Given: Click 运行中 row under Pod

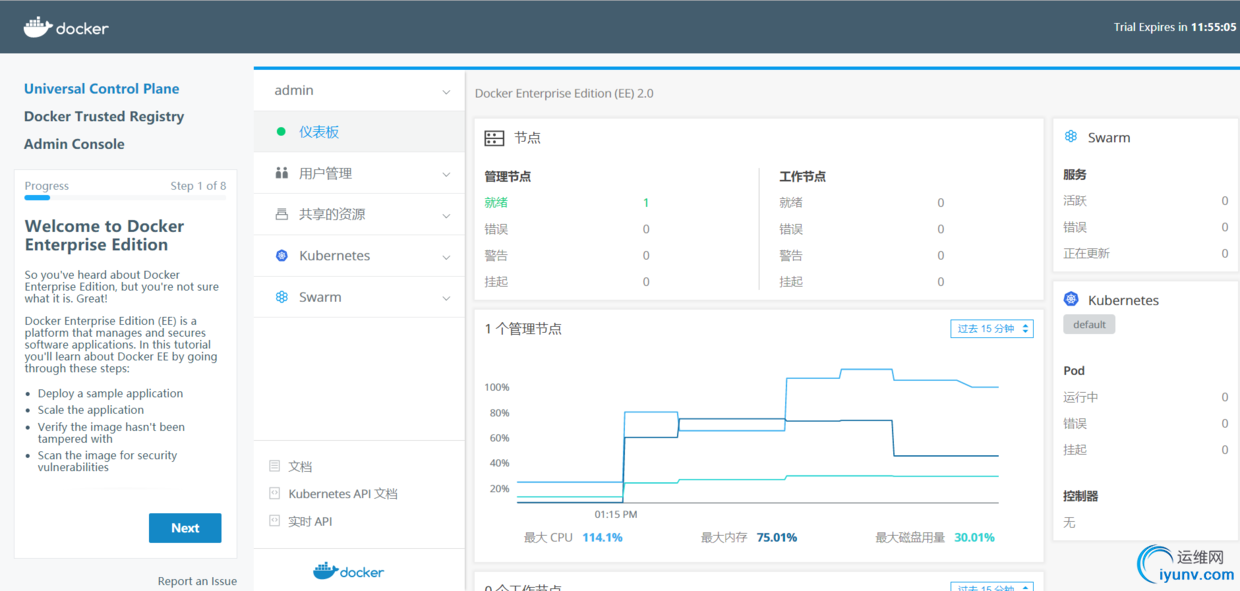Looking at the screenshot, I should coord(1146,397).
